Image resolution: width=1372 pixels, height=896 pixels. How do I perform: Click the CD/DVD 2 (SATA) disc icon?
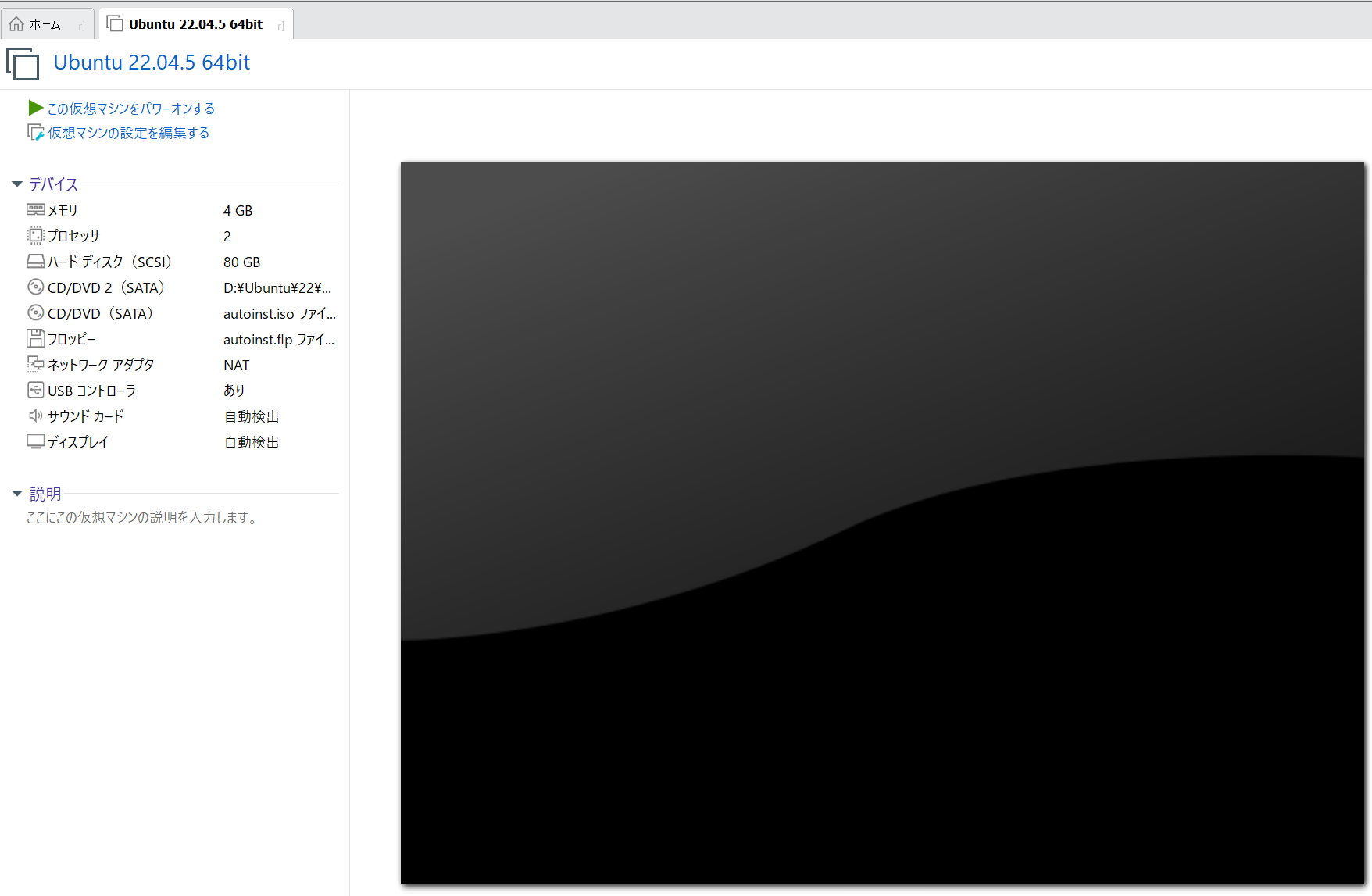(x=35, y=287)
